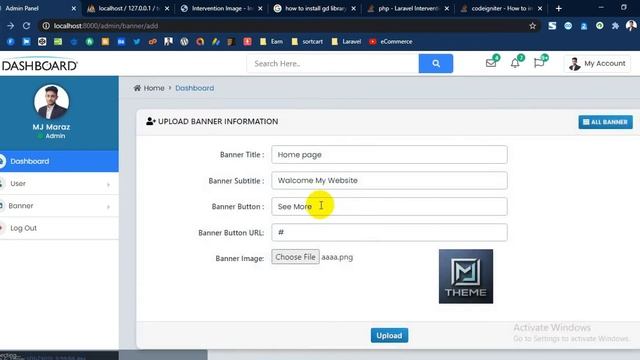Click the Search Here input box
The width and height of the screenshot is (640, 360).
333,64
